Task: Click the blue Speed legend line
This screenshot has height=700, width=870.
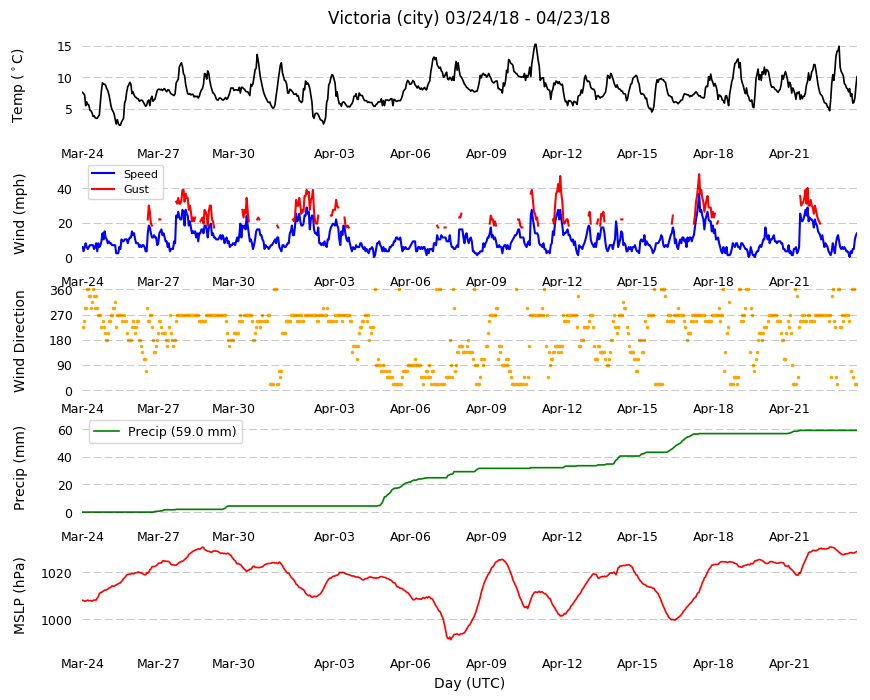Action: pyautogui.click(x=103, y=174)
